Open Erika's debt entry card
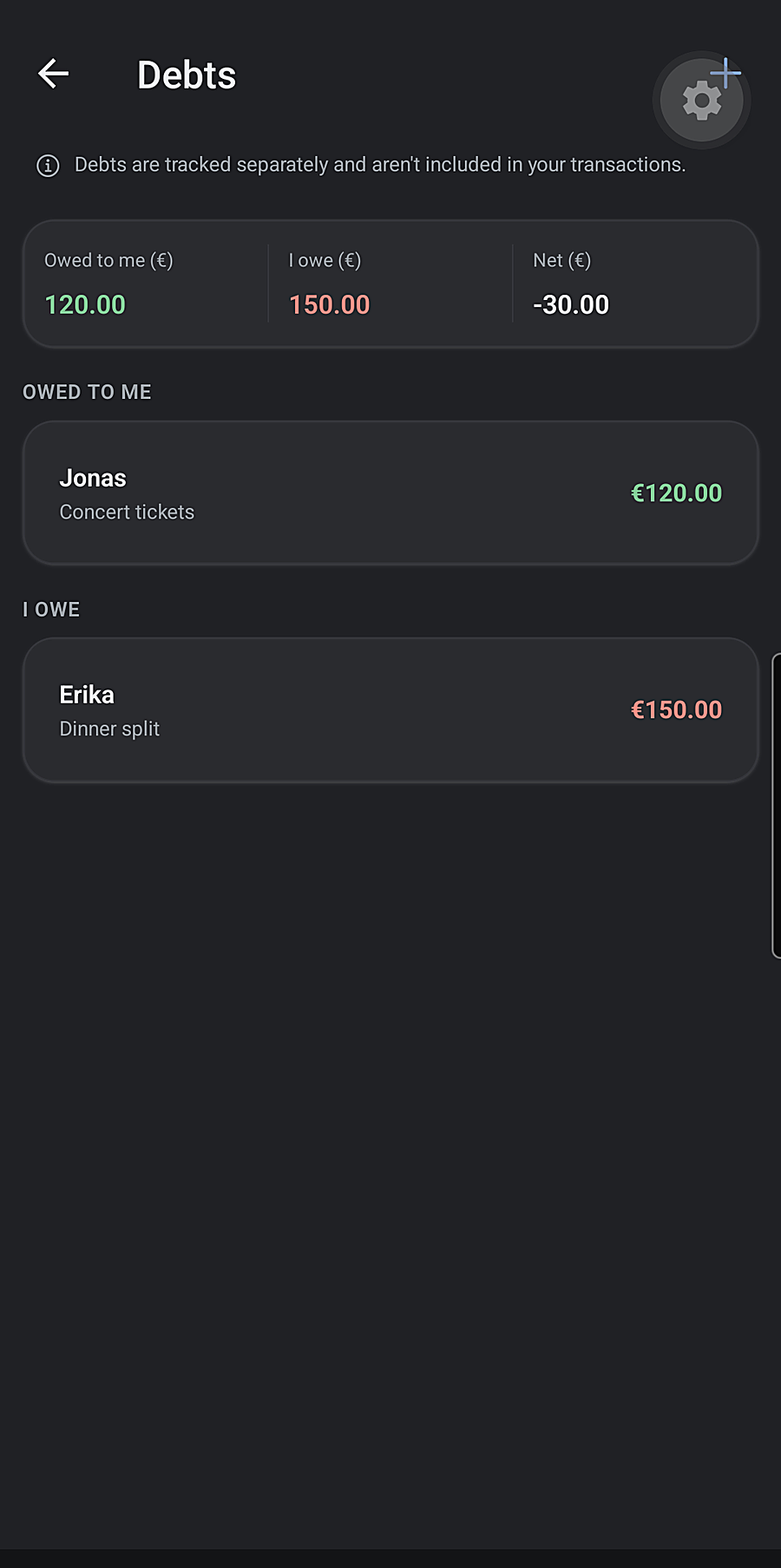Screen dimensions: 781x1568 pos(390,710)
